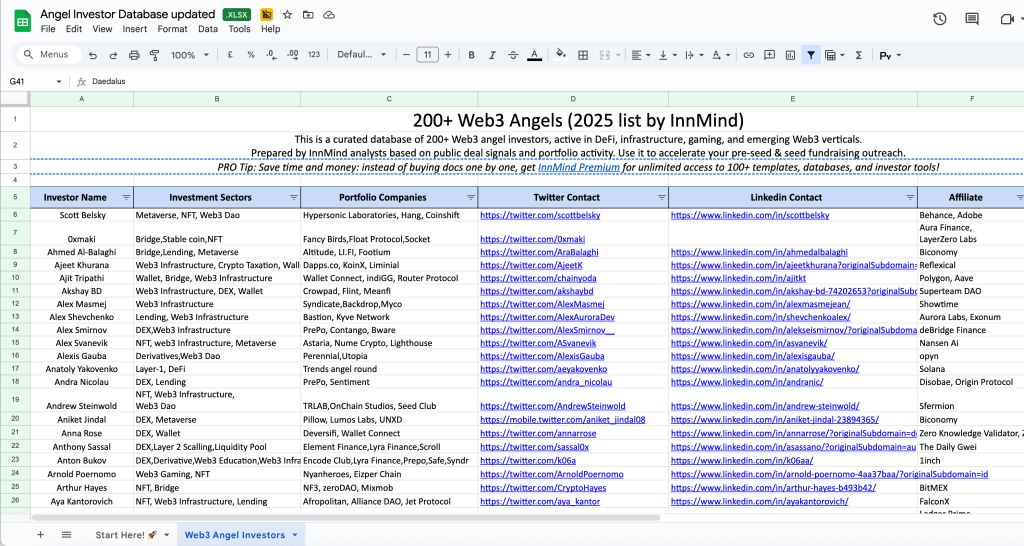This screenshot has height=546, width=1024.
Task: Increase decimal places
Action: tap(293, 55)
